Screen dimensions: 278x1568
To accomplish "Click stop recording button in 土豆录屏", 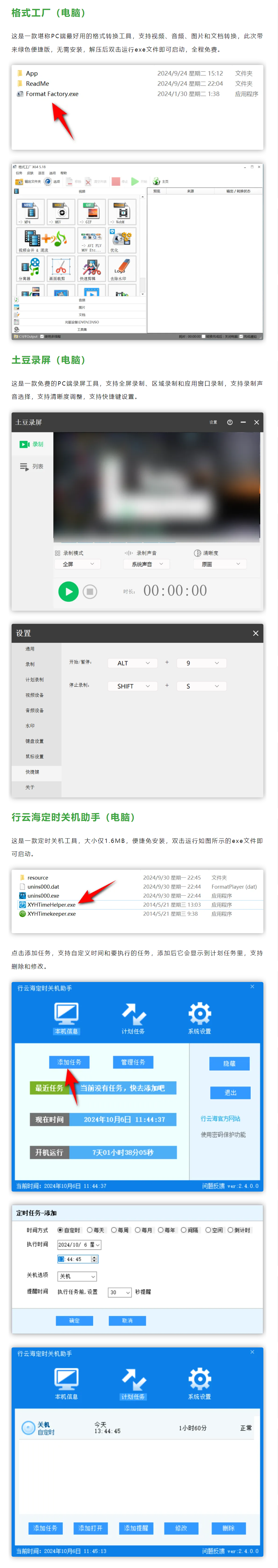I will (90, 591).
